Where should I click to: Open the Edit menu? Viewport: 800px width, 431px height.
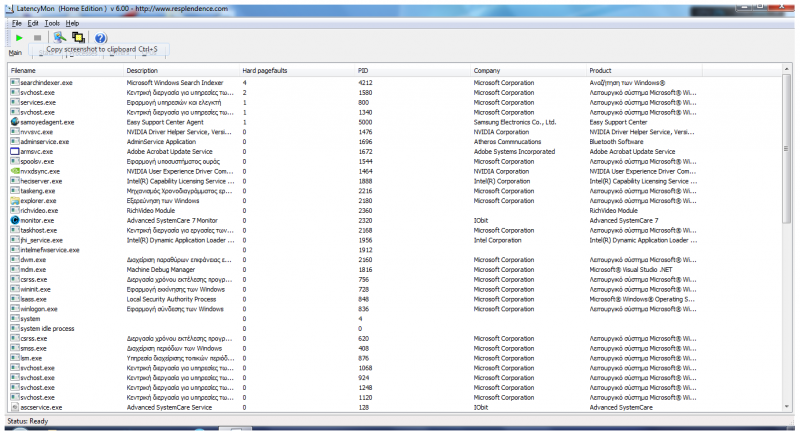tap(33, 22)
